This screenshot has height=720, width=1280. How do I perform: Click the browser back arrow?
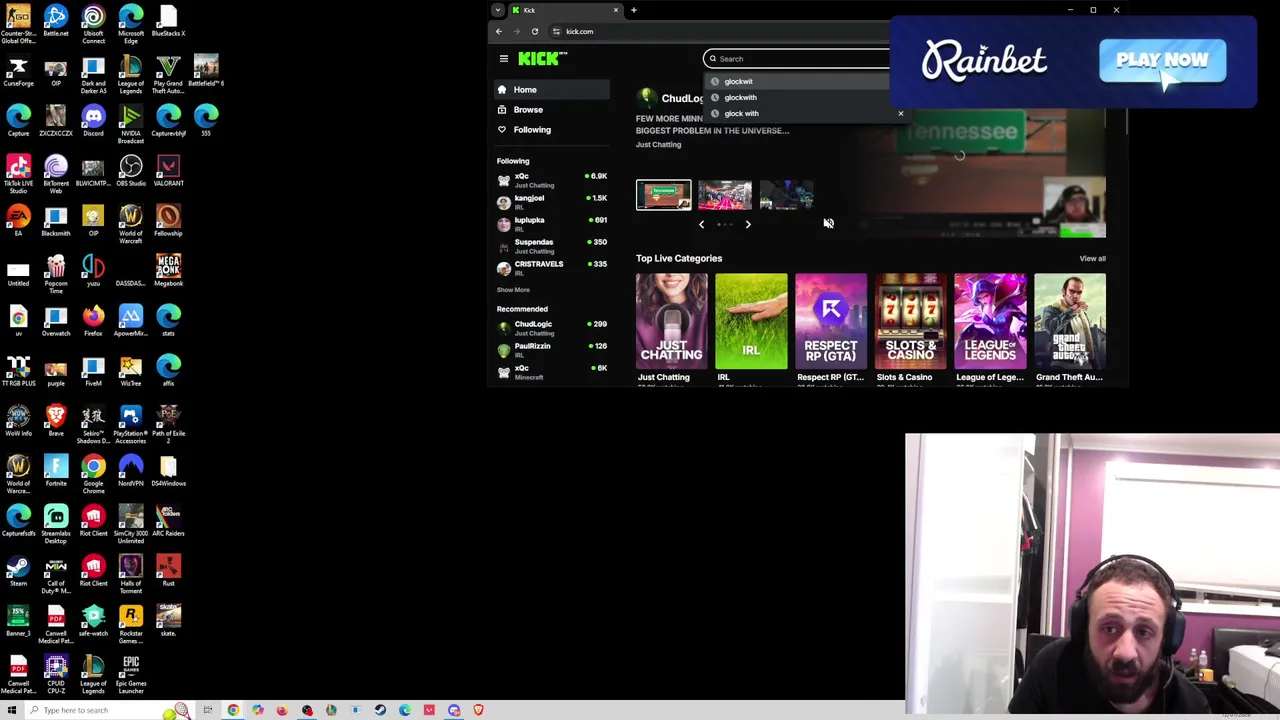coord(499,31)
